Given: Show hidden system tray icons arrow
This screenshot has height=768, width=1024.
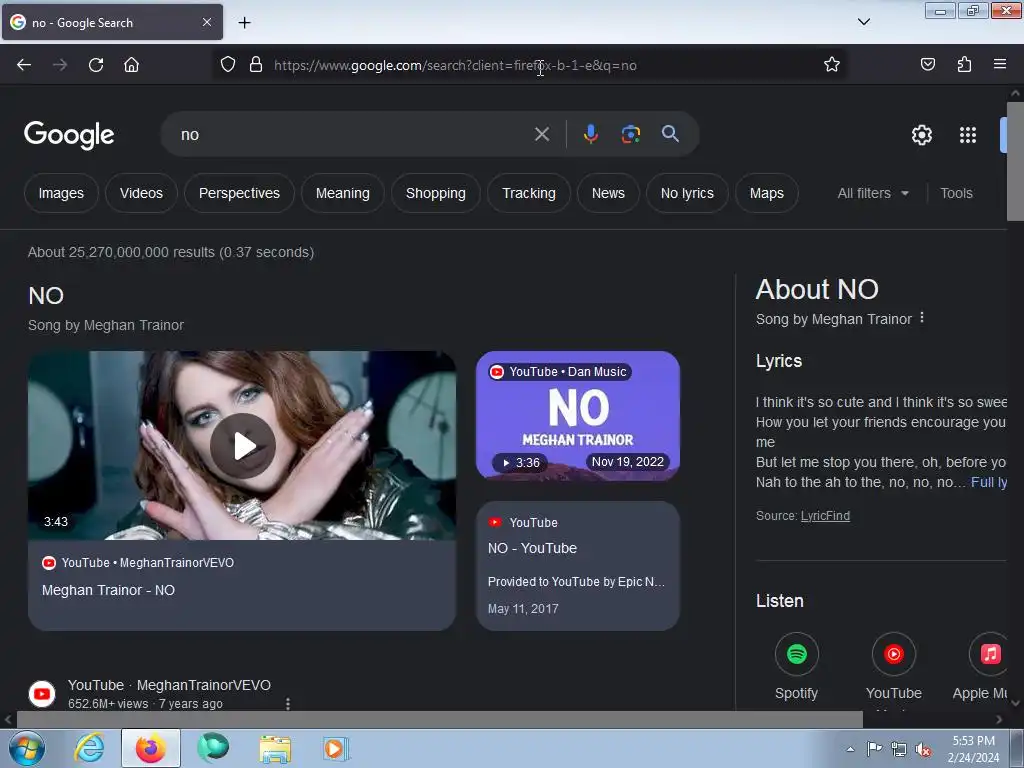Looking at the screenshot, I should [850, 749].
